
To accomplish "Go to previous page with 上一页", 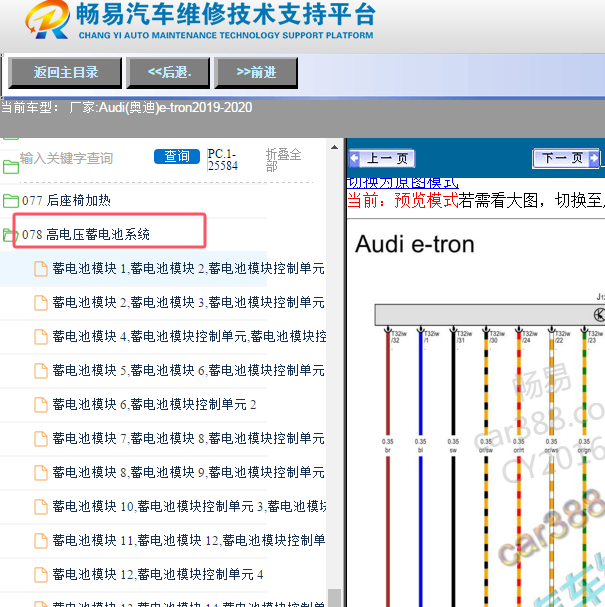I will click(382, 158).
